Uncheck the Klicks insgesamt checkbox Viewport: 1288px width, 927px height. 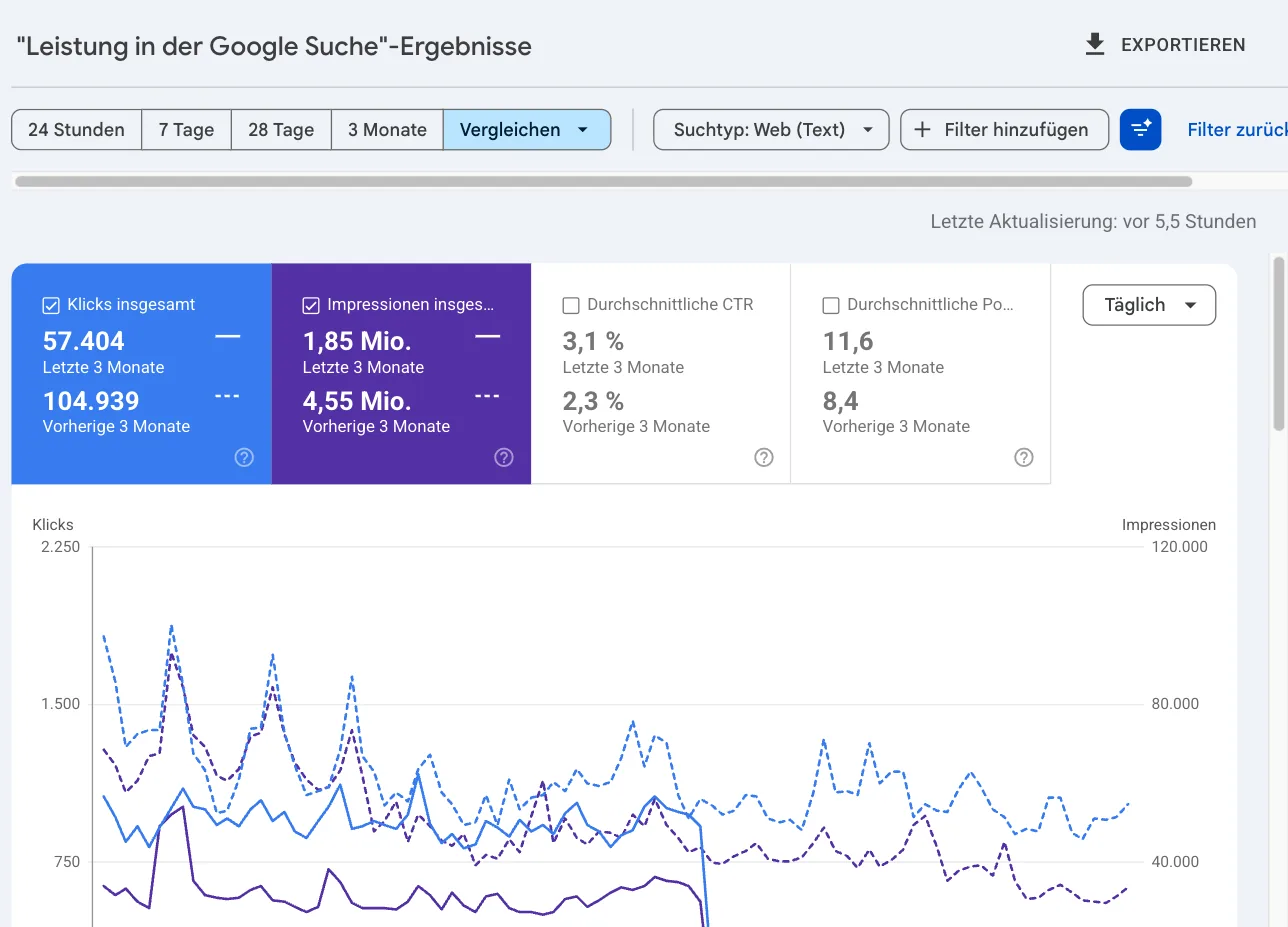point(51,305)
